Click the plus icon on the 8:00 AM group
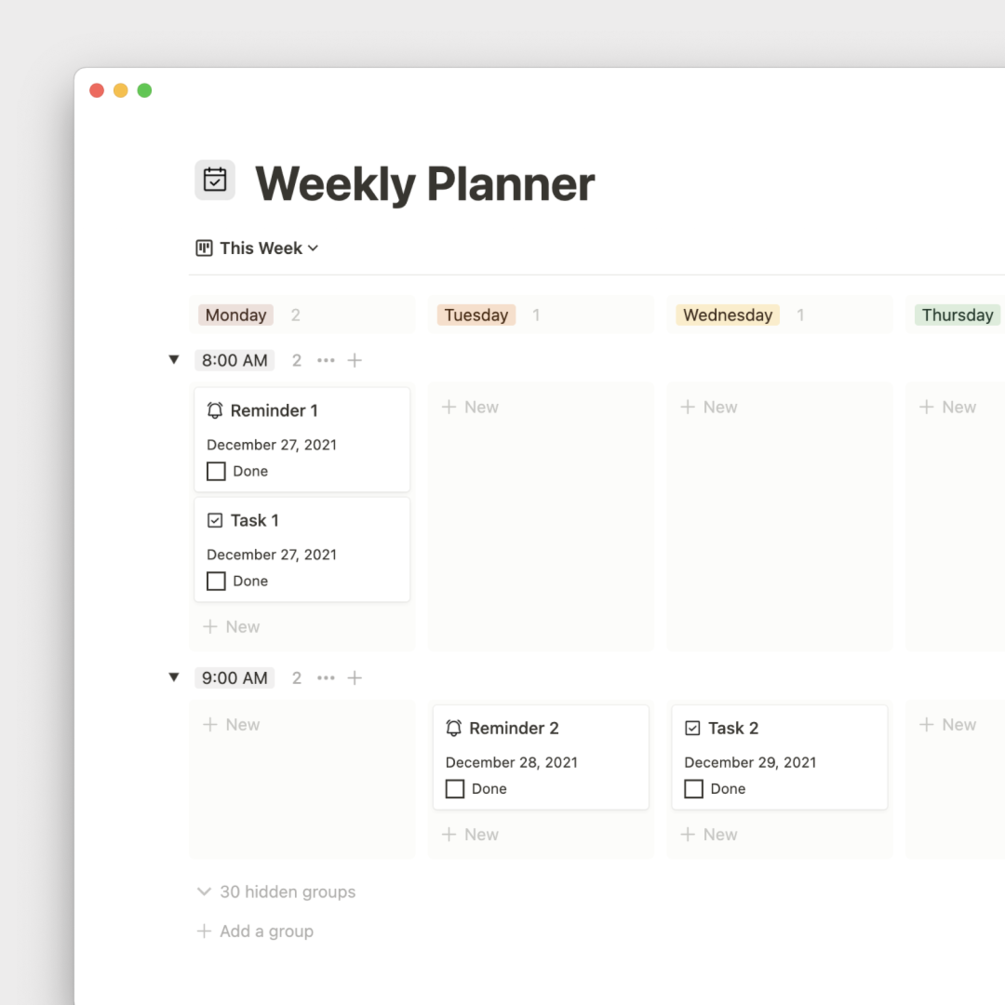Screen dimensions: 1005x1005 355,360
